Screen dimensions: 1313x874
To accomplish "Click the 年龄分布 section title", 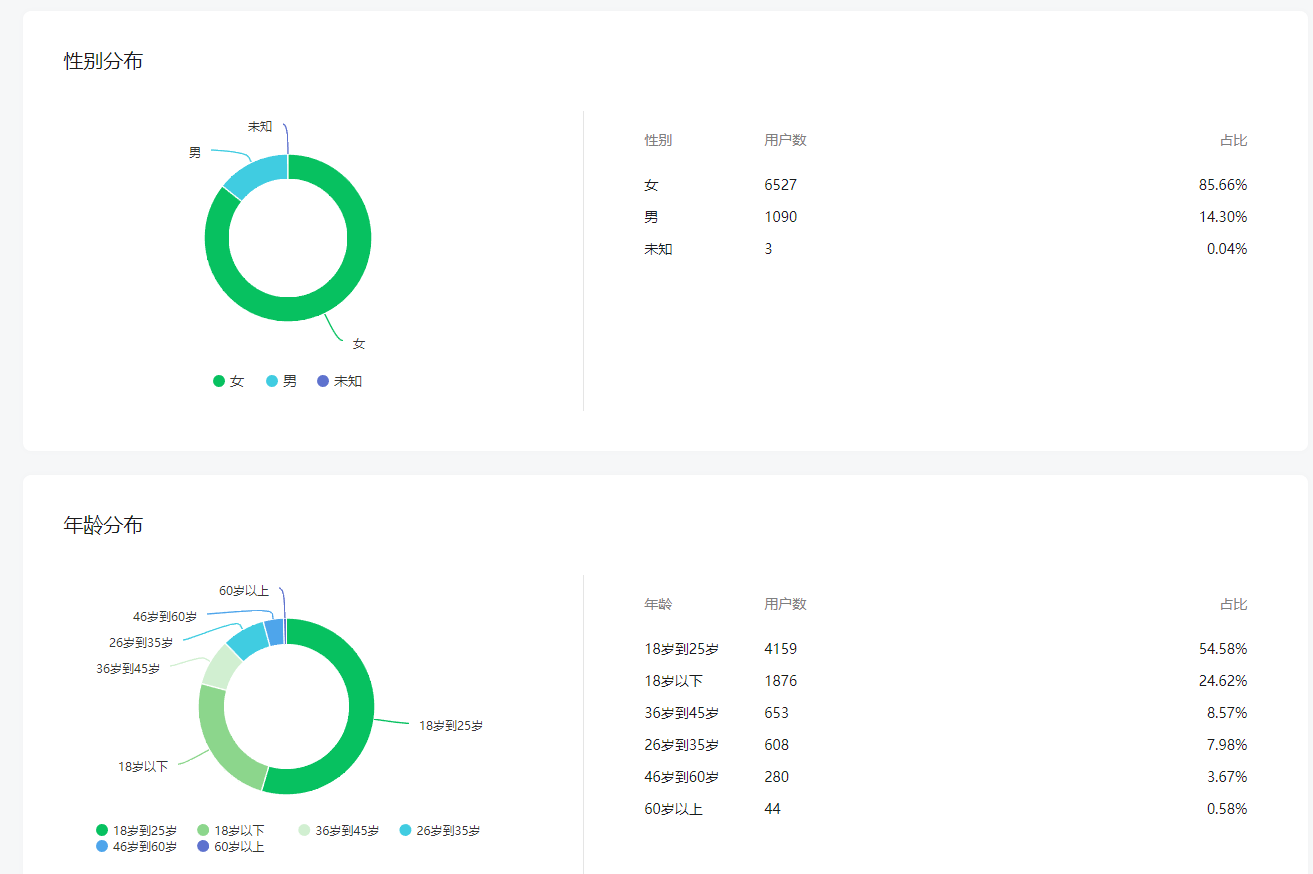I will point(103,525).
